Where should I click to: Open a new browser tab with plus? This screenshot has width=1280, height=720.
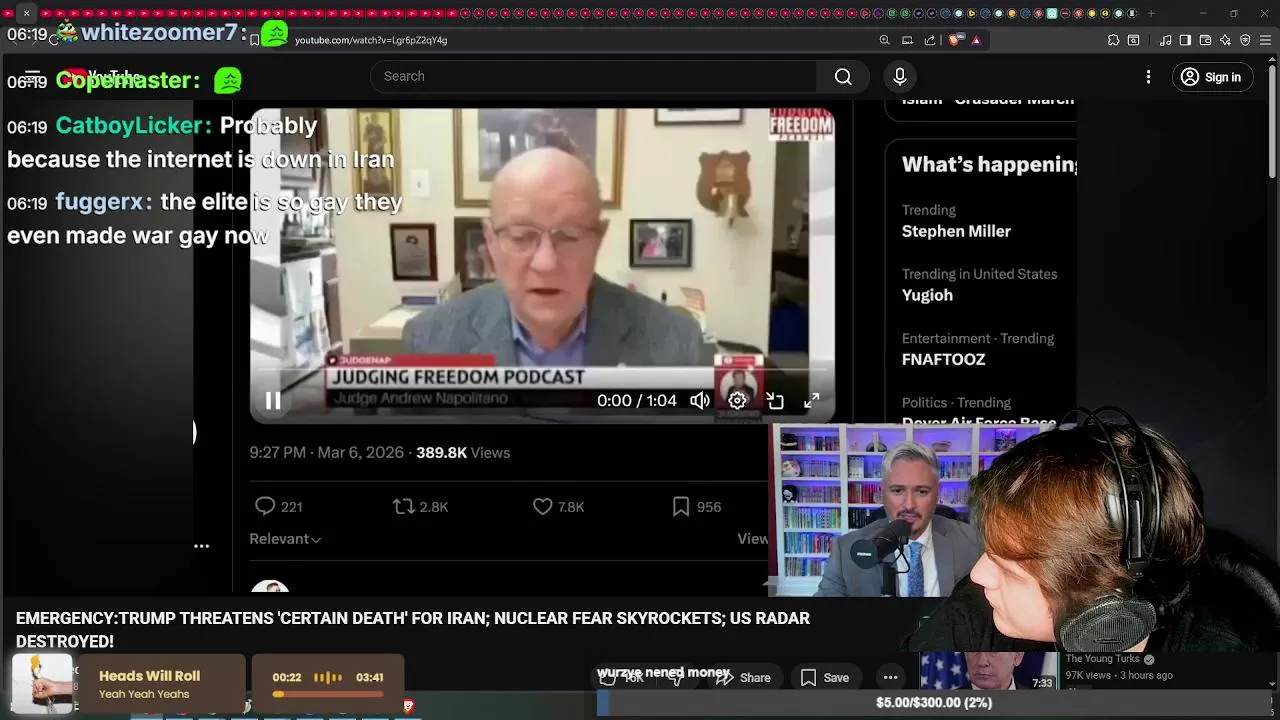(1151, 14)
